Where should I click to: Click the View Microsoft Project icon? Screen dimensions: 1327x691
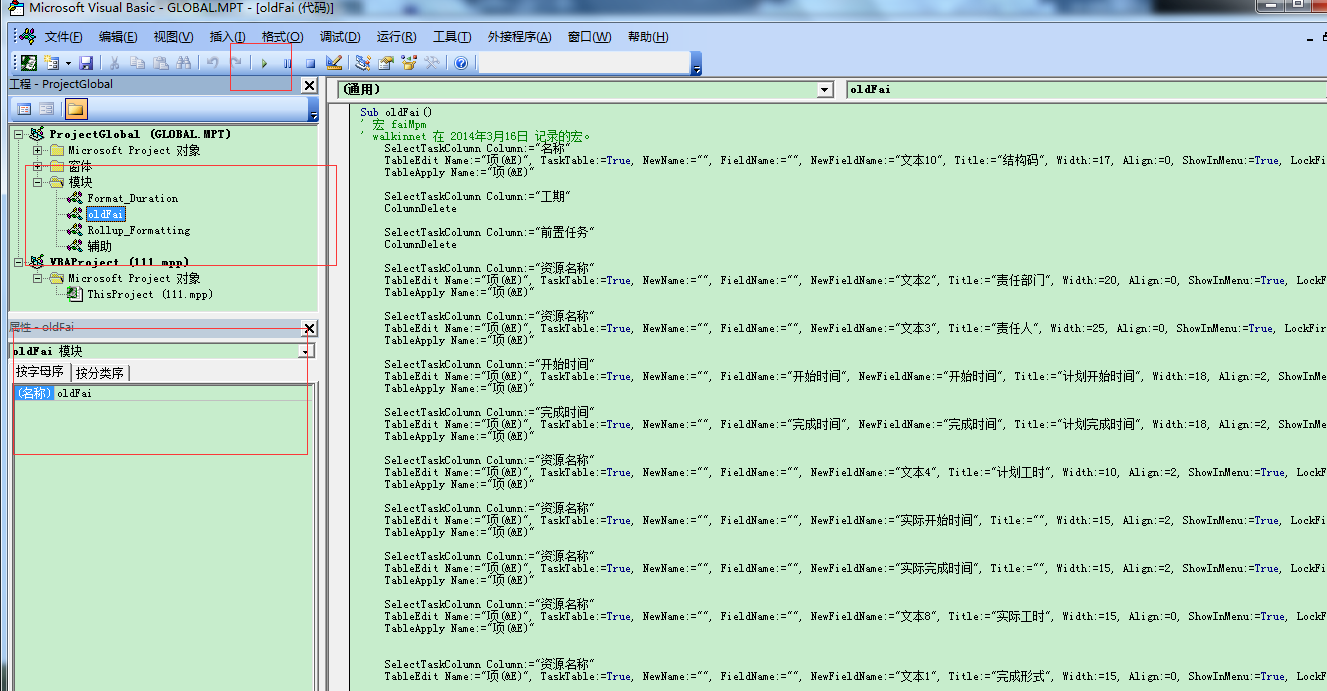coord(29,63)
